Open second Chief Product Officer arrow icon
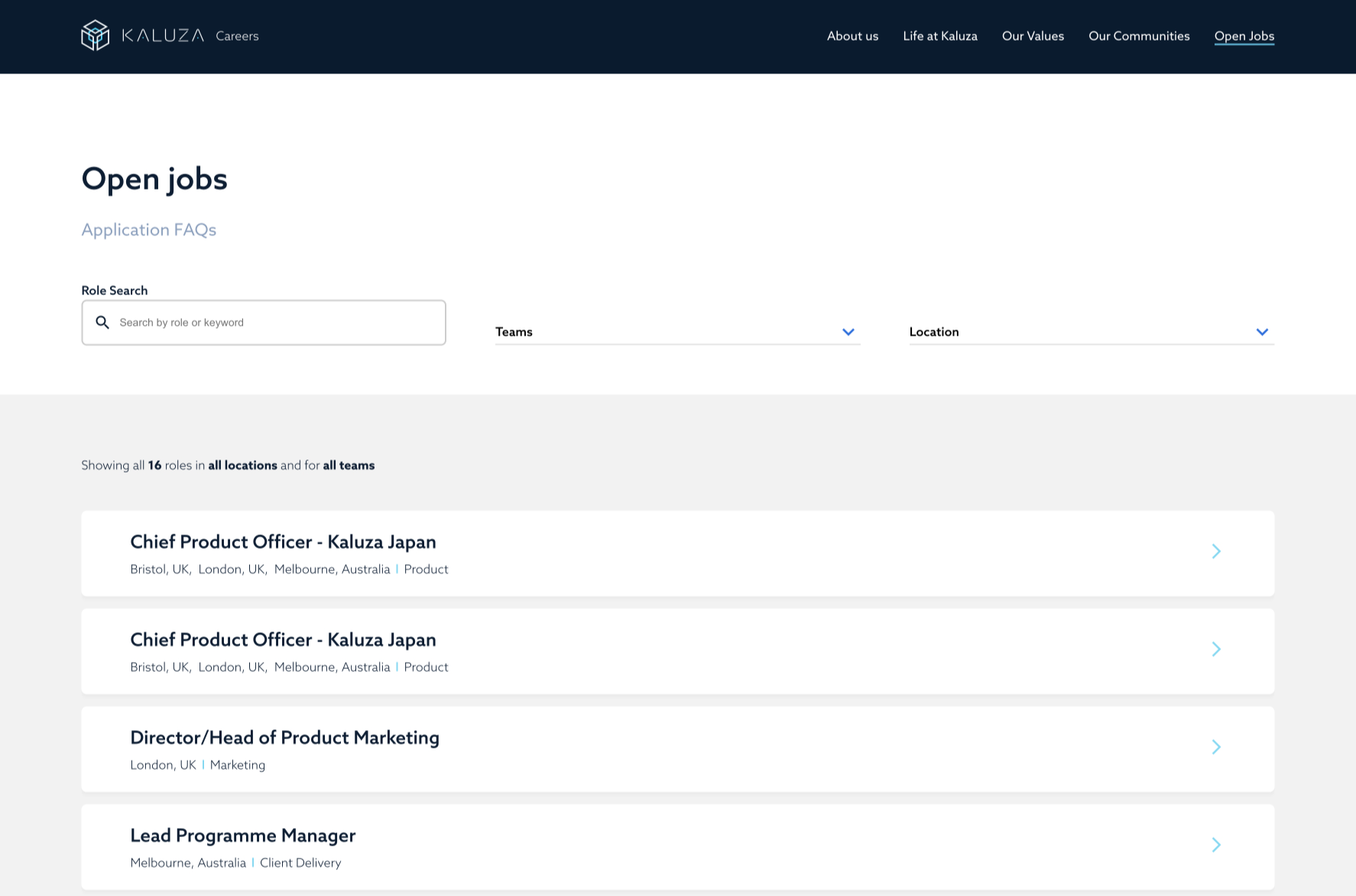The height and width of the screenshot is (896, 1356). (x=1216, y=649)
